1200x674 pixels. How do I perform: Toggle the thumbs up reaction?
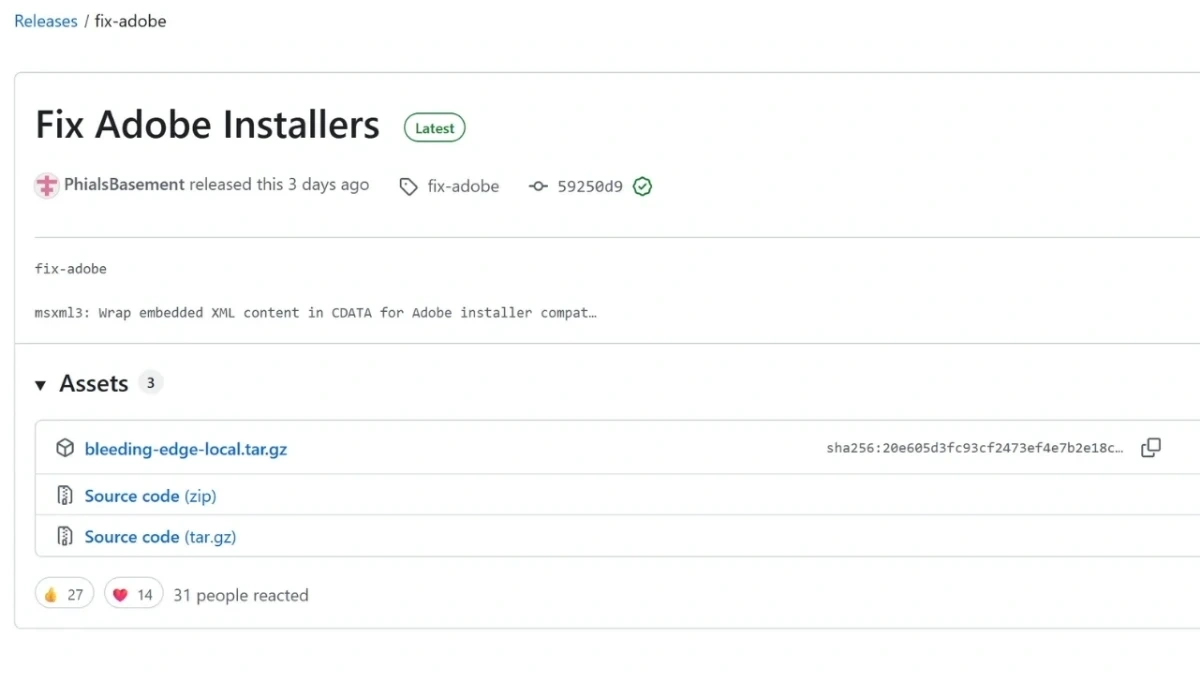[64, 595]
